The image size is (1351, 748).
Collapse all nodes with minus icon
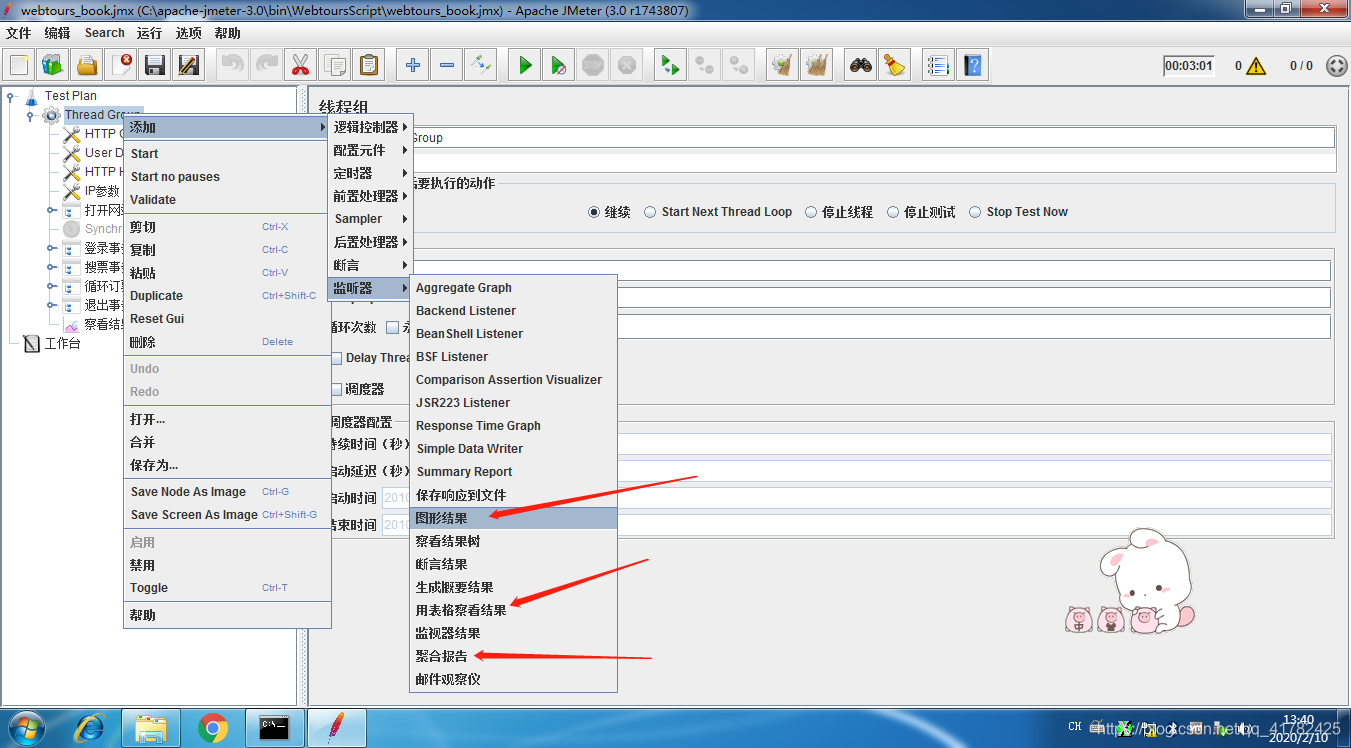pos(446,66)
